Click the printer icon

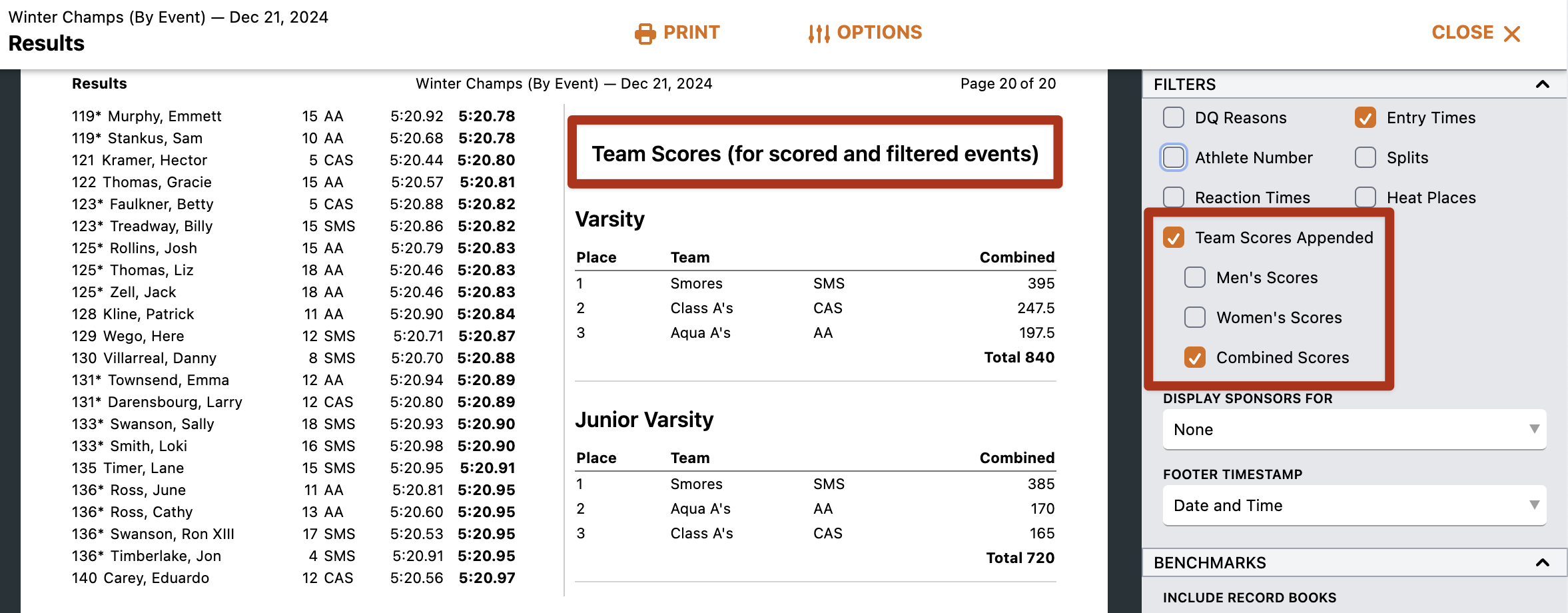(645, 33)
